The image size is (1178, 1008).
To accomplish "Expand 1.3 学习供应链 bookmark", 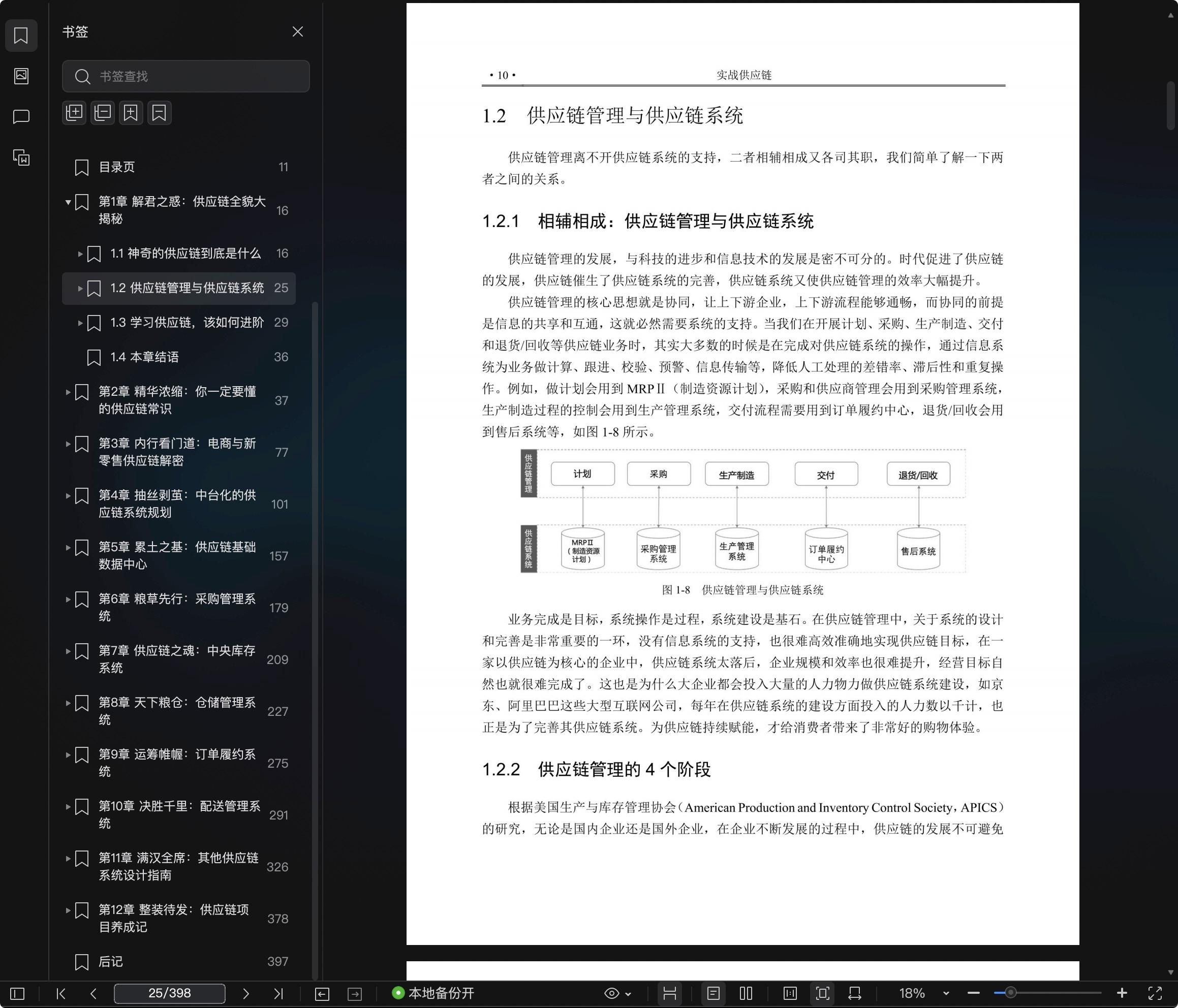I will [80, 323].
